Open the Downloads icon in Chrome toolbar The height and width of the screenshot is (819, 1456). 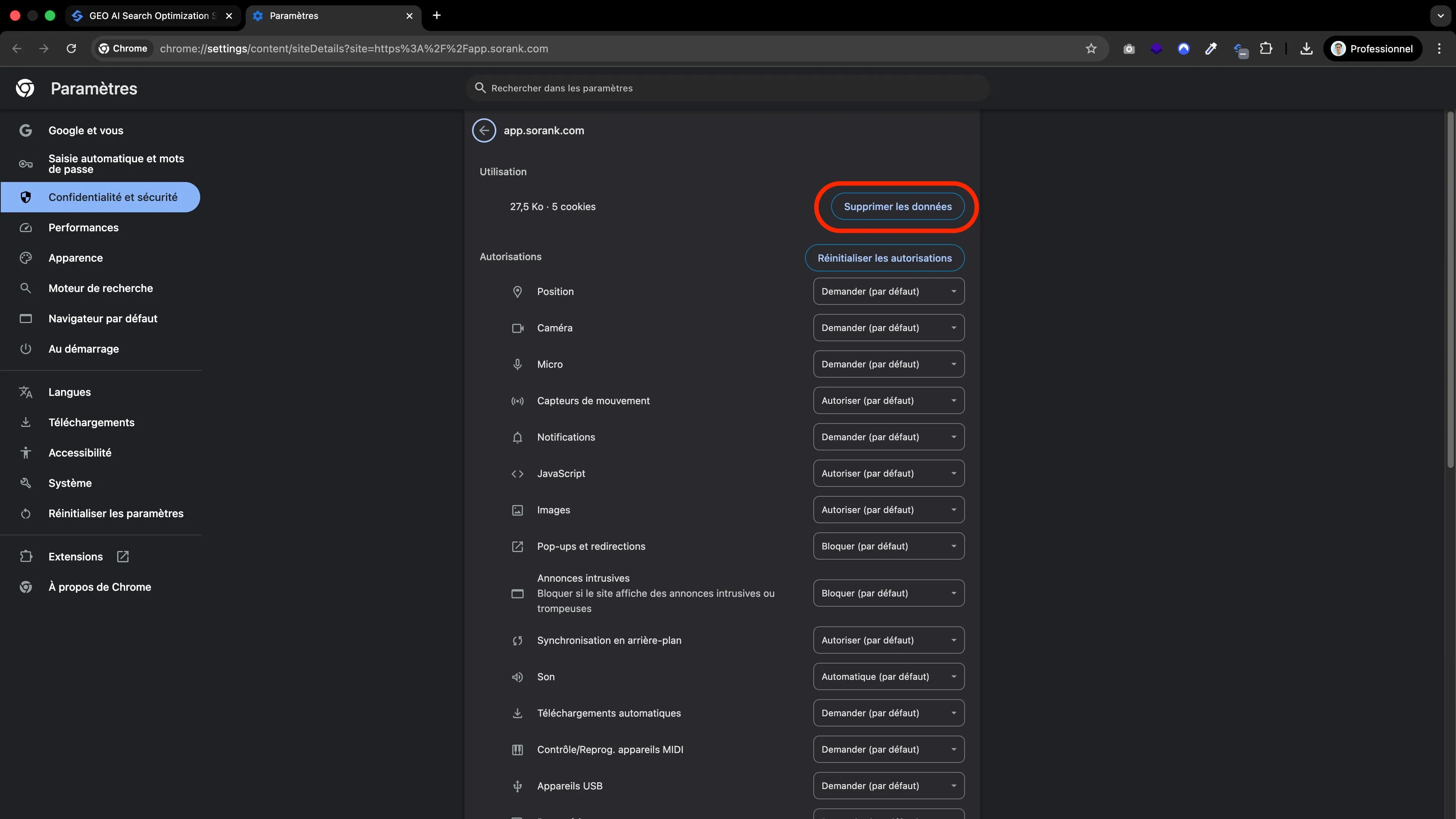[1306, 49]
